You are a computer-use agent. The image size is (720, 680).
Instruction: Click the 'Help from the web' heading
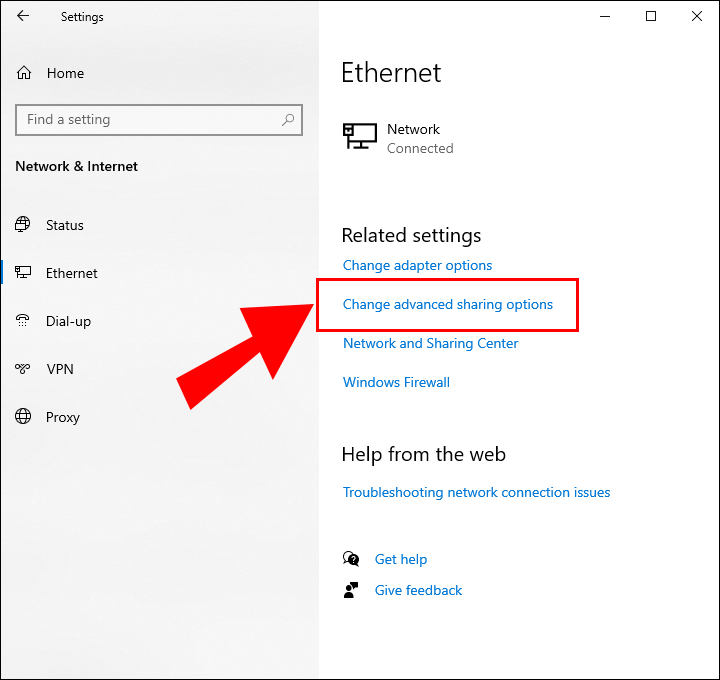coord(424,454)
